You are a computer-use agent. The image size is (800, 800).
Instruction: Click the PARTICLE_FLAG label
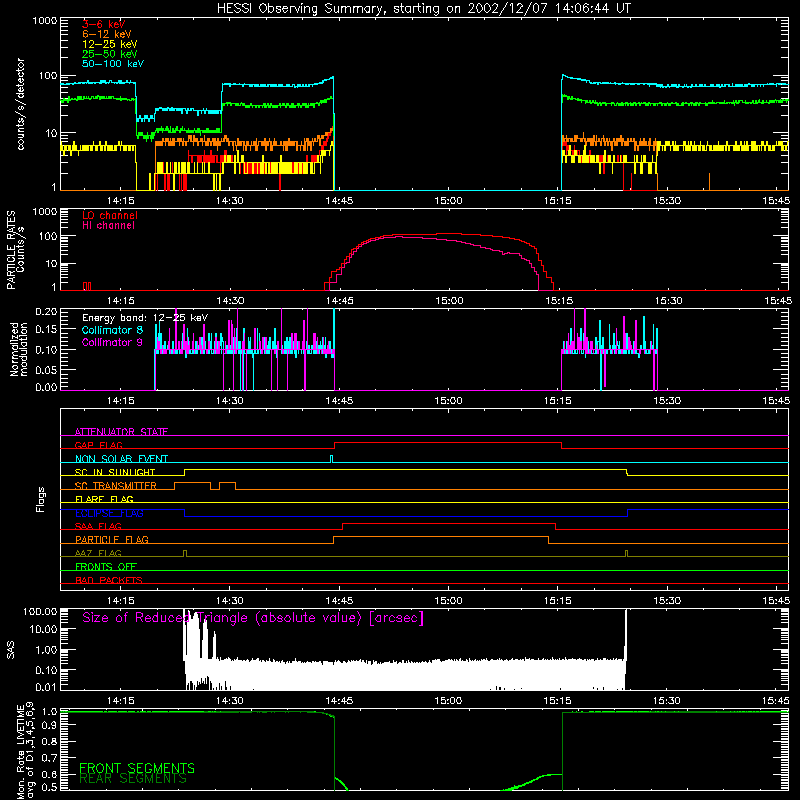pyautogui.click(x=112, y=539)
